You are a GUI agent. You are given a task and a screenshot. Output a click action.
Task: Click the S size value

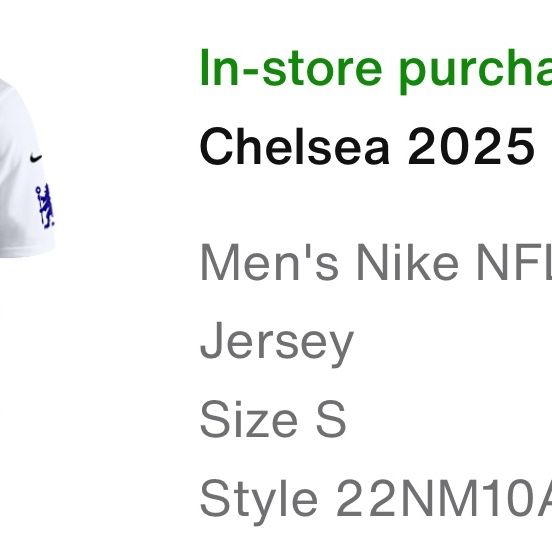point(331,419)
